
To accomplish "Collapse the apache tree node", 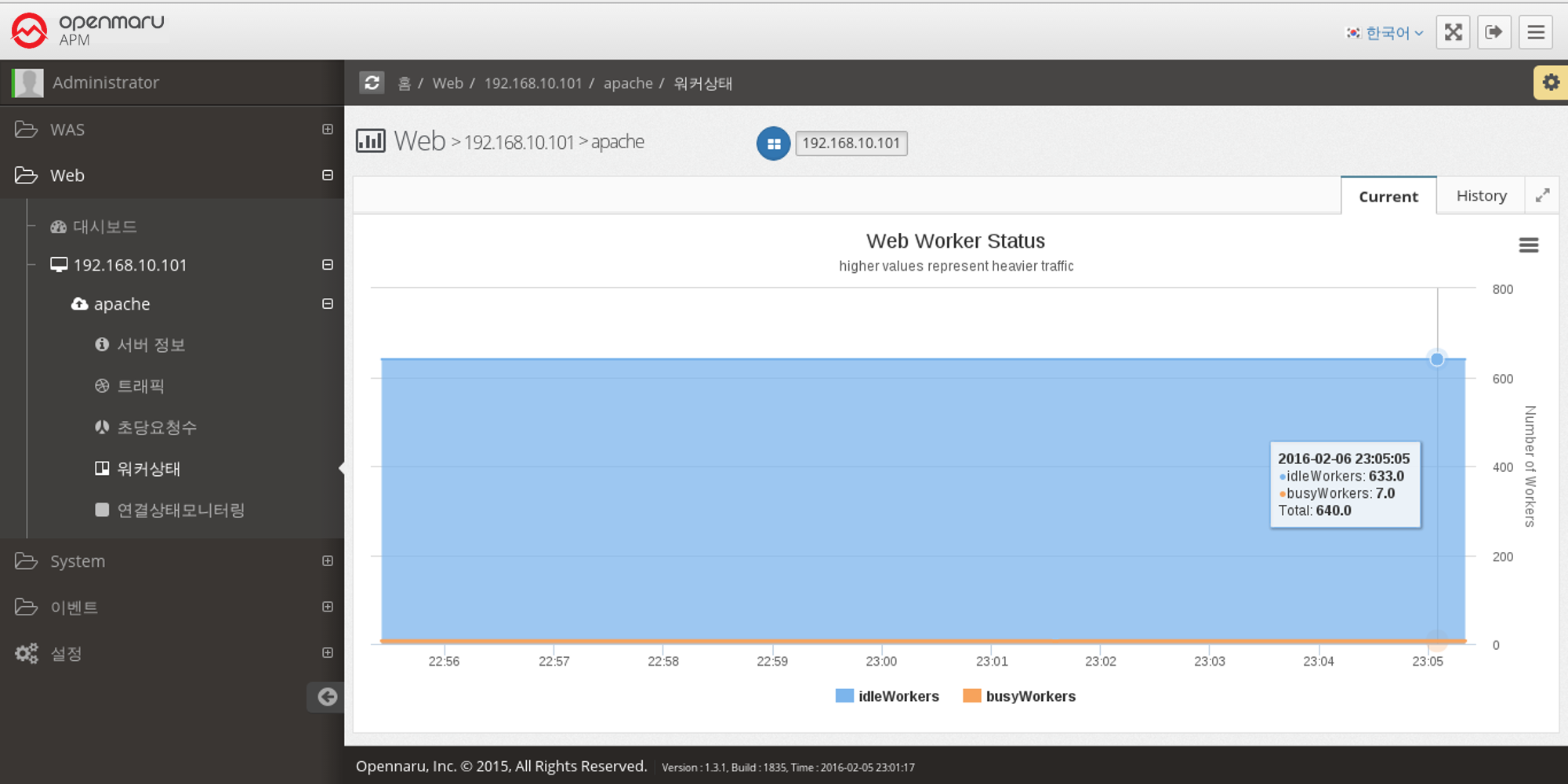I will click(327, 303).
